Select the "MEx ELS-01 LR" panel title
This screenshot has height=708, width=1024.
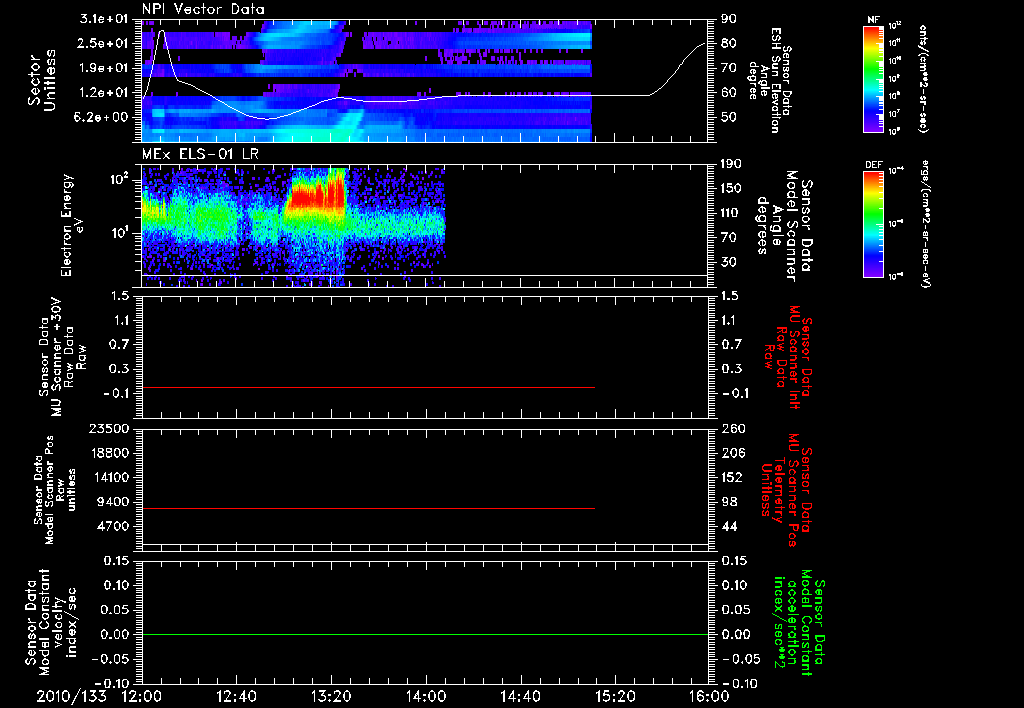(200, 155)
